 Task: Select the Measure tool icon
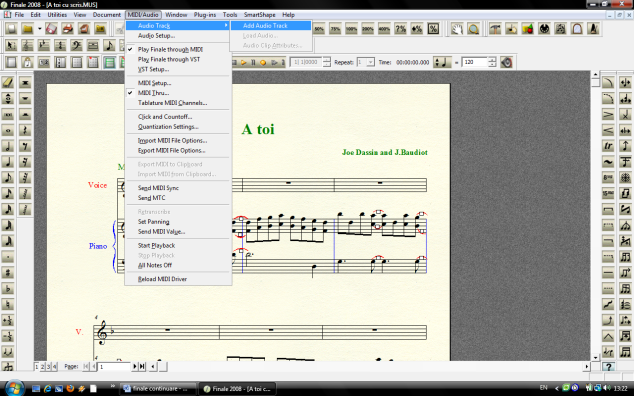click(93, 45)
